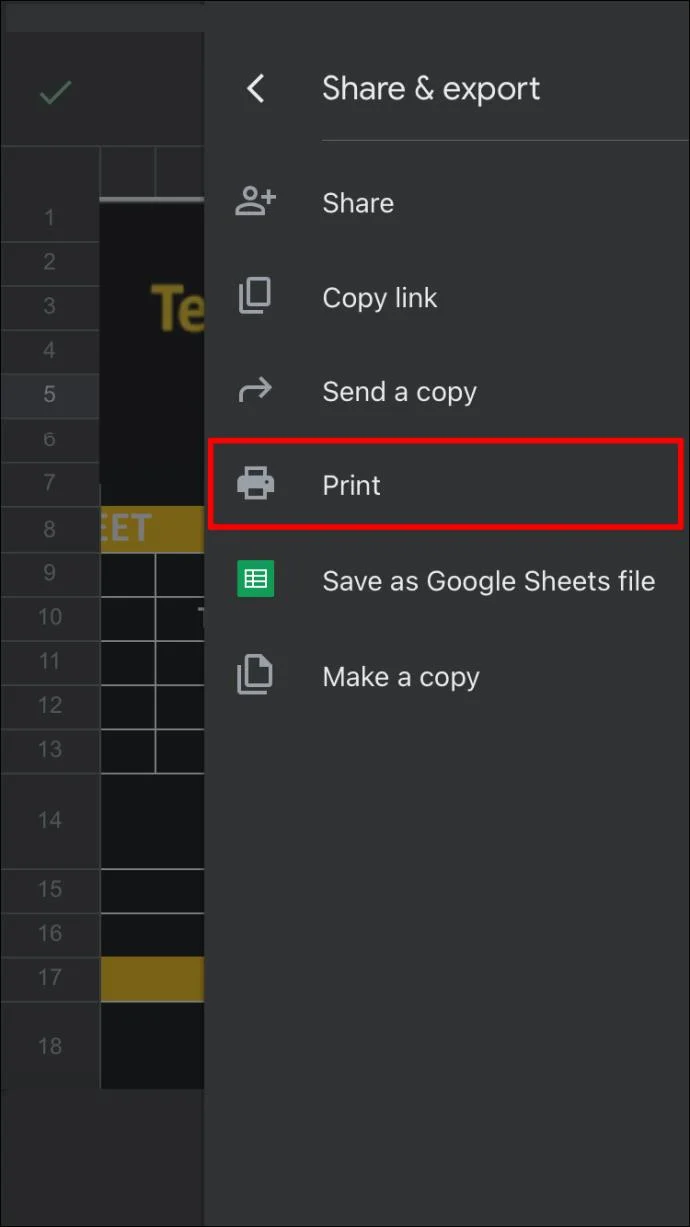Tap the Make a copy document icon
The height and width of the screenshot is (1227, 690).
click(255, 675)
